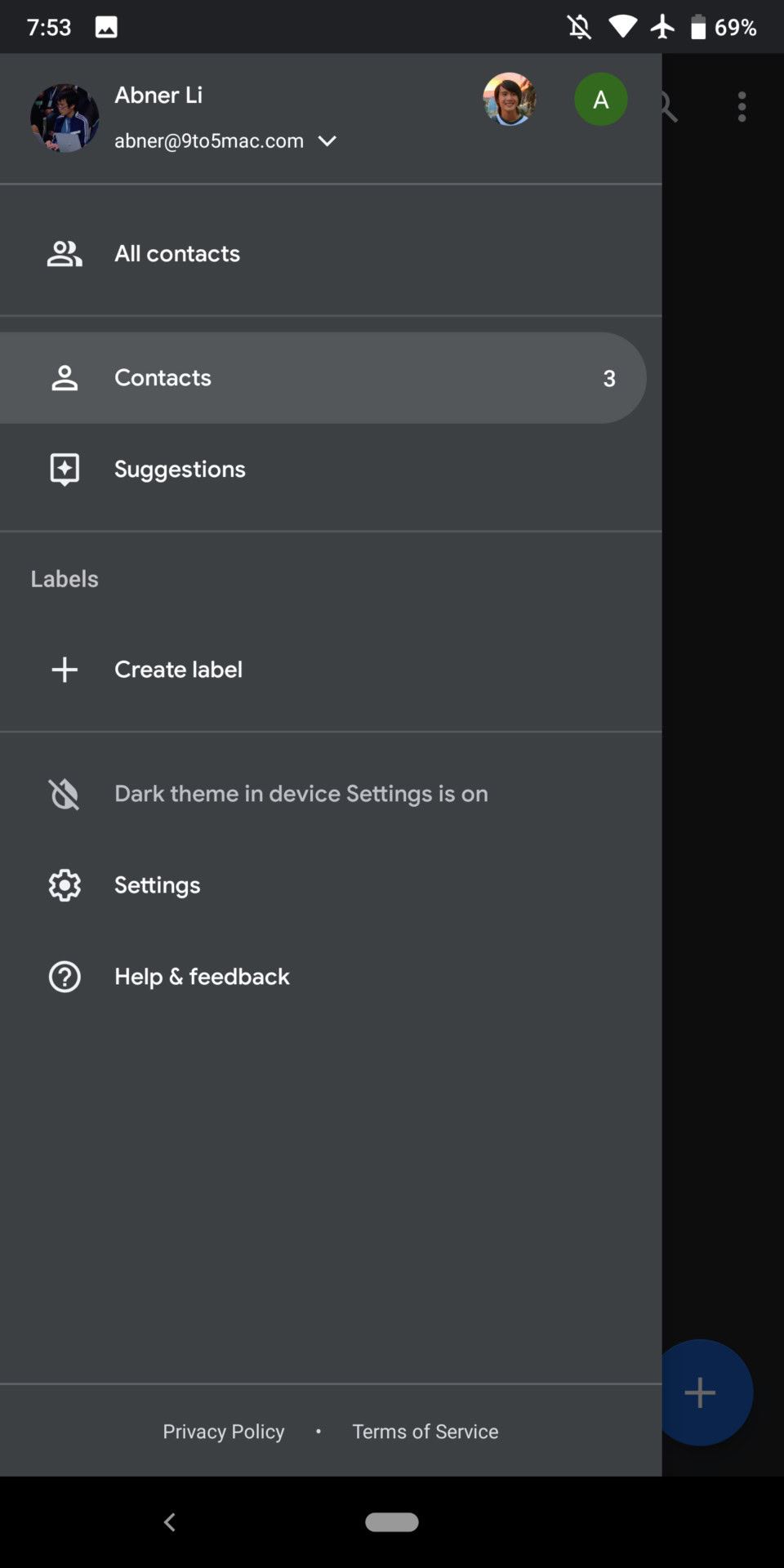Open the Terms of Service link
The width and height of the screenshot is (784, 1568).
(425, 1432)
